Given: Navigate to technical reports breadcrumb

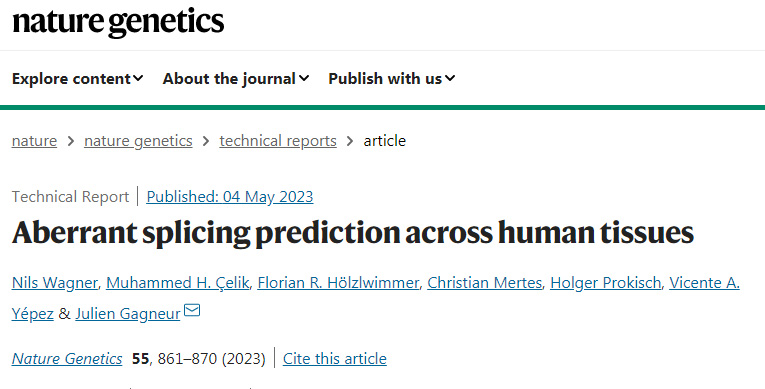Looking at the screenshot, I should (278, 141).
